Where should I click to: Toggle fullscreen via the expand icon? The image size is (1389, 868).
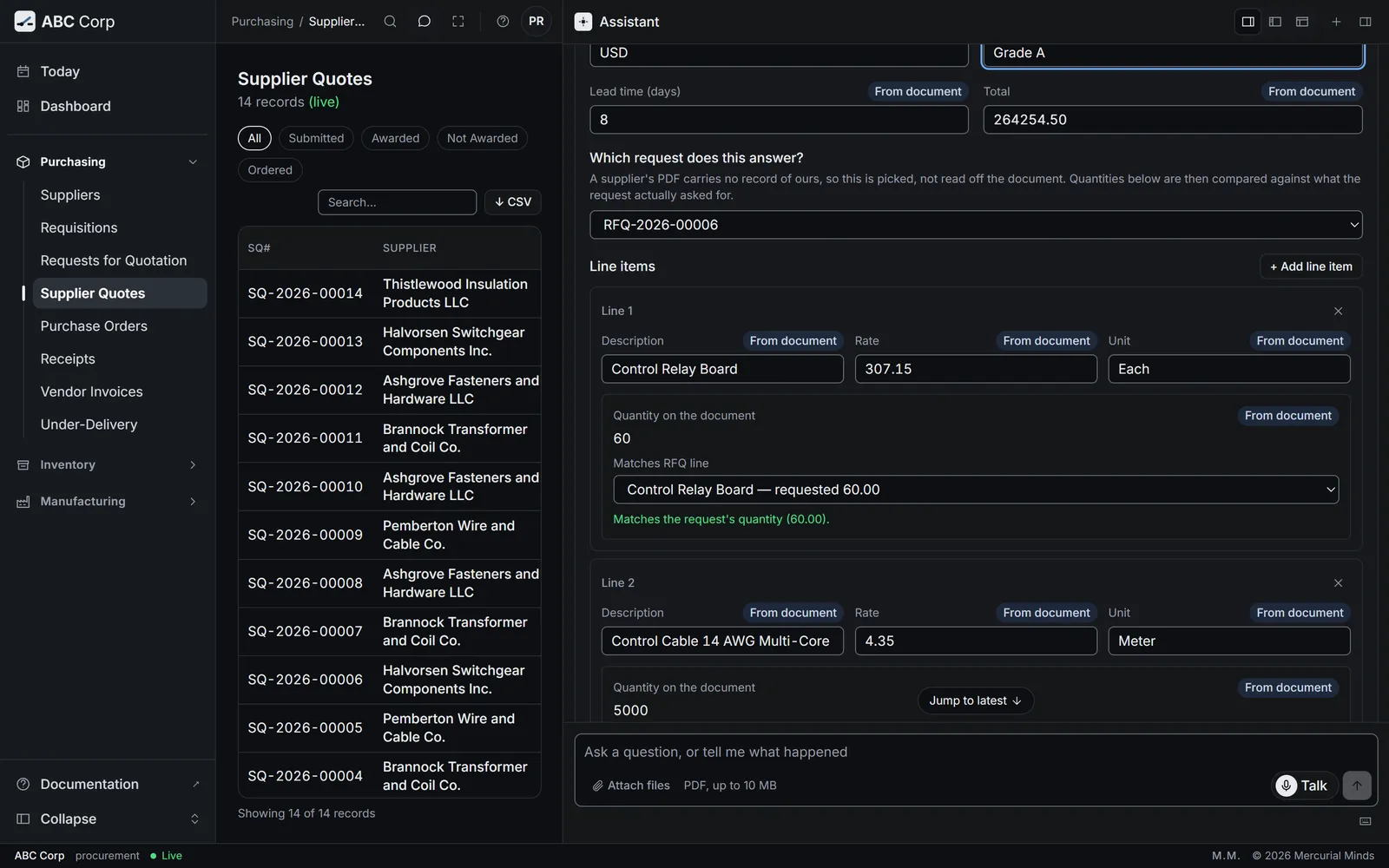(x=458, y=22)
